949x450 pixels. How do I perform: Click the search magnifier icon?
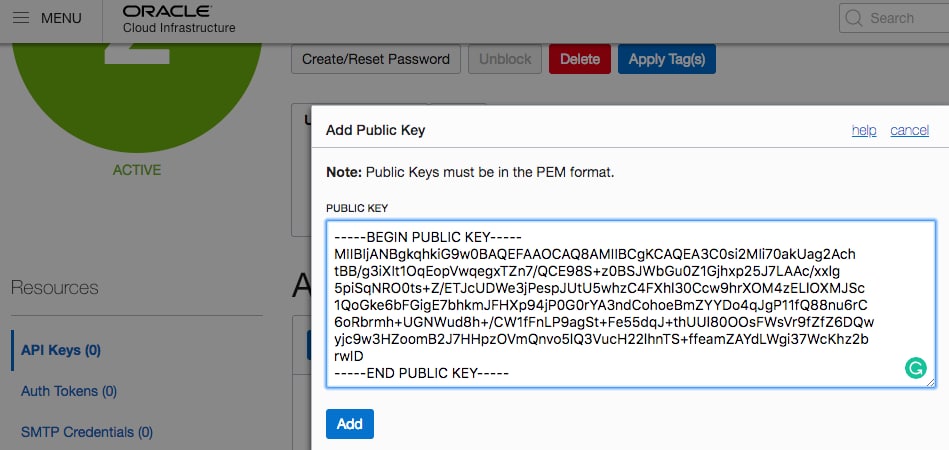pos(853,18)
